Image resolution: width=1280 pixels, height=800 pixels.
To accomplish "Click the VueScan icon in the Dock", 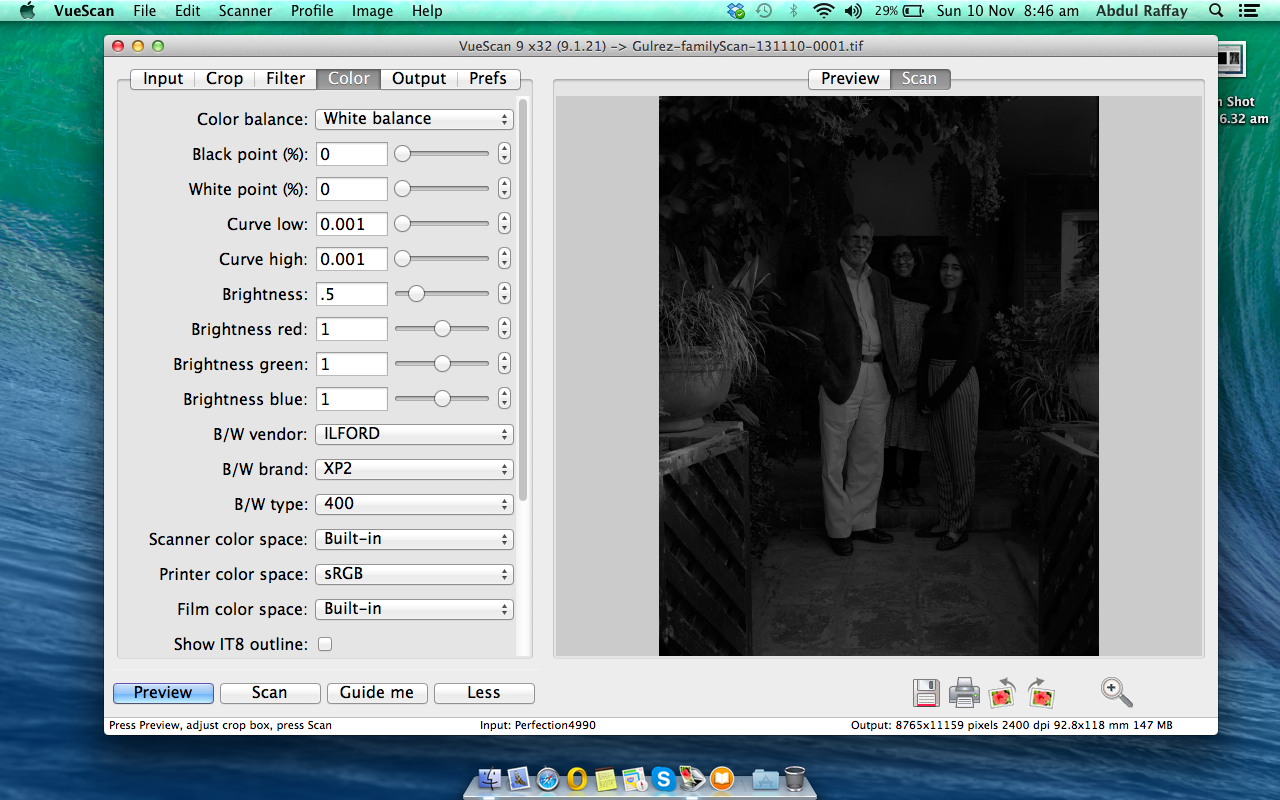I will click(692, 778).
